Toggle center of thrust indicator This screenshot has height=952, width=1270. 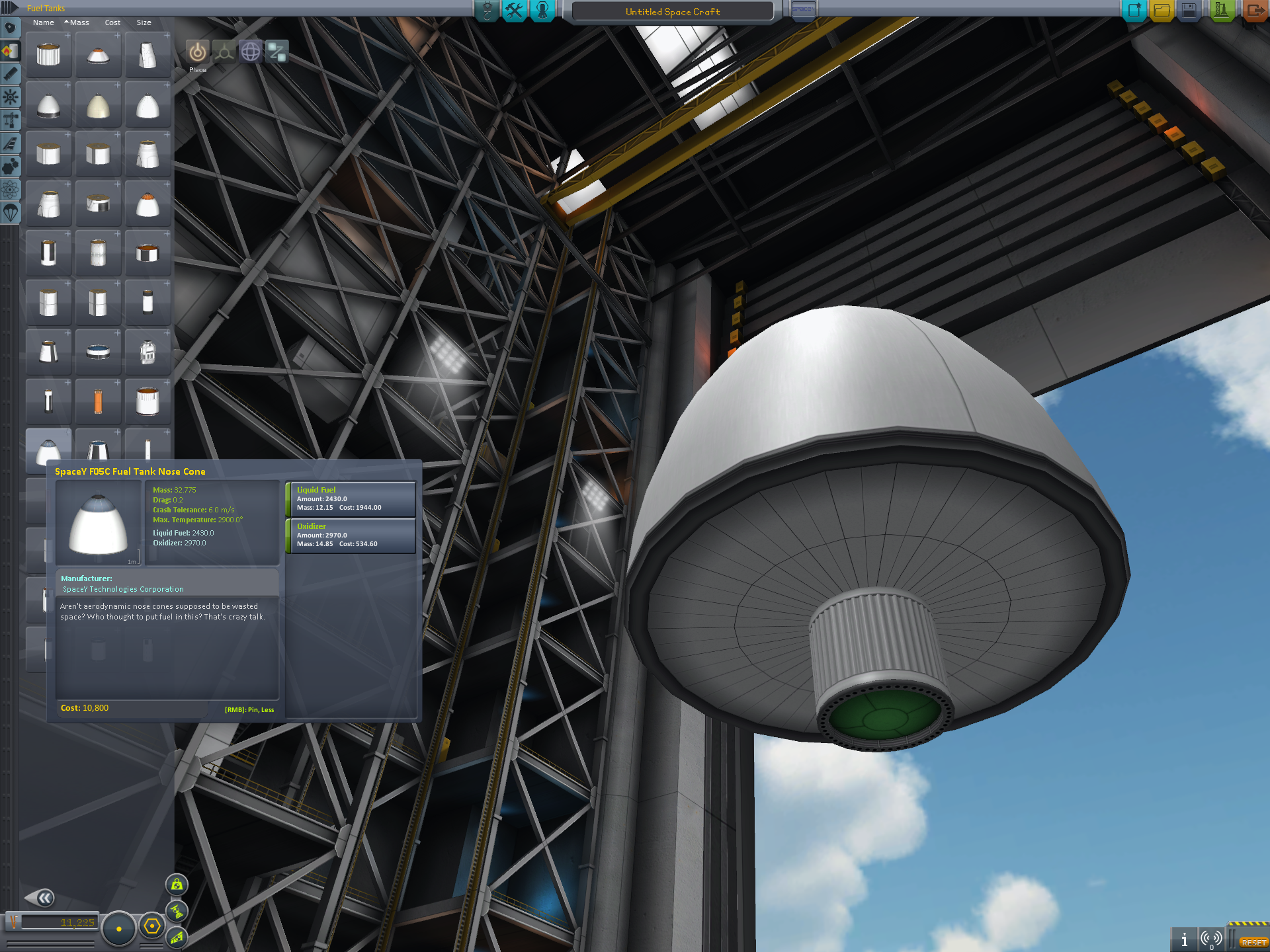pyautogui.click(x=177, y=911)
